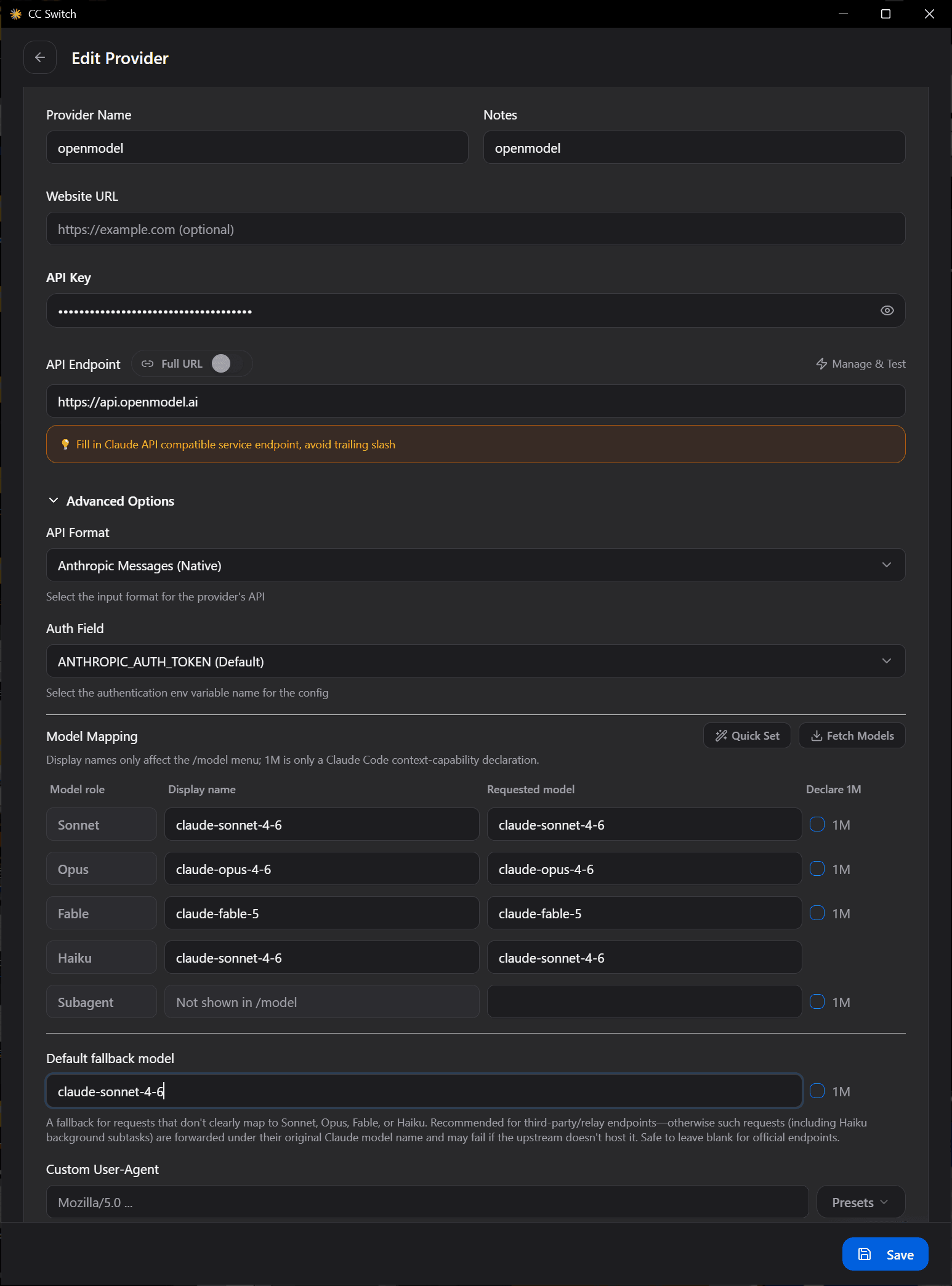Click the Sonnet display name field
952x1286 pixels.
point(322,824)
